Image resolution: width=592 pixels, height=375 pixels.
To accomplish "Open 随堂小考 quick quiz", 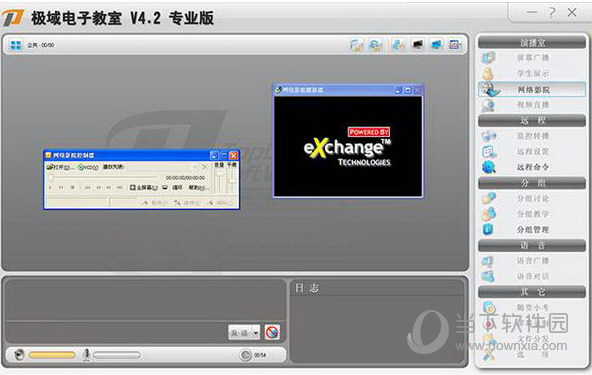I will point(532,308).
